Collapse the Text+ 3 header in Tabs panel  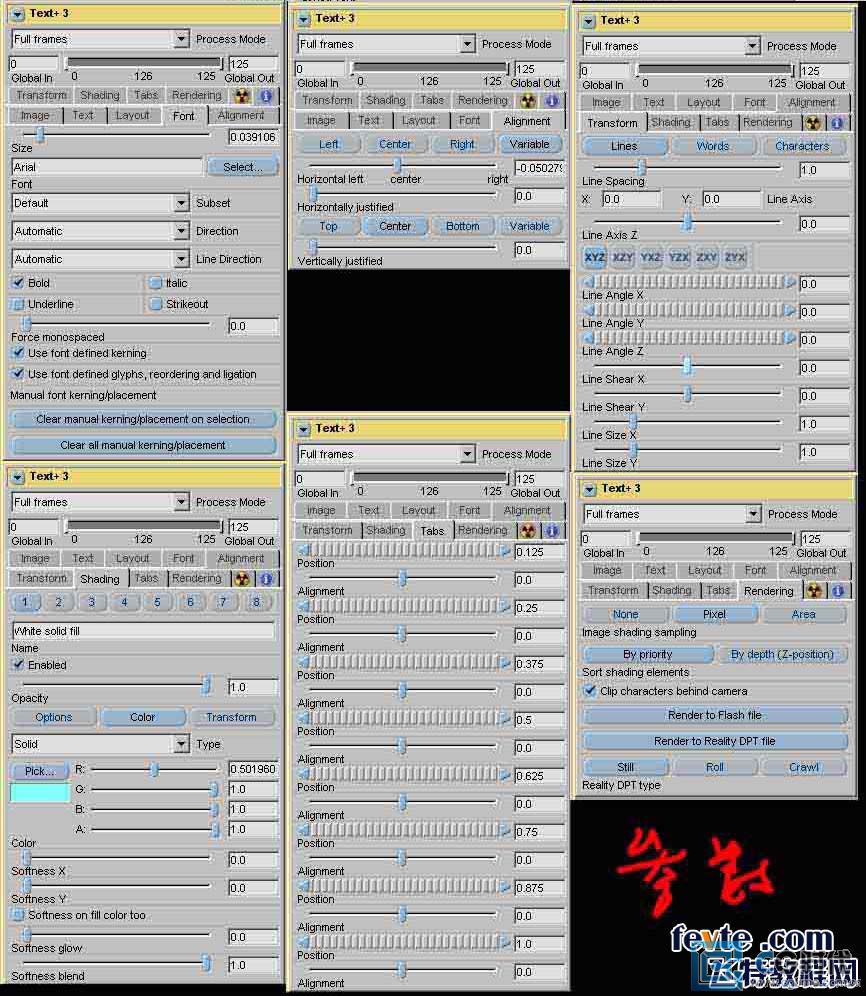click(x=304, y=429)
